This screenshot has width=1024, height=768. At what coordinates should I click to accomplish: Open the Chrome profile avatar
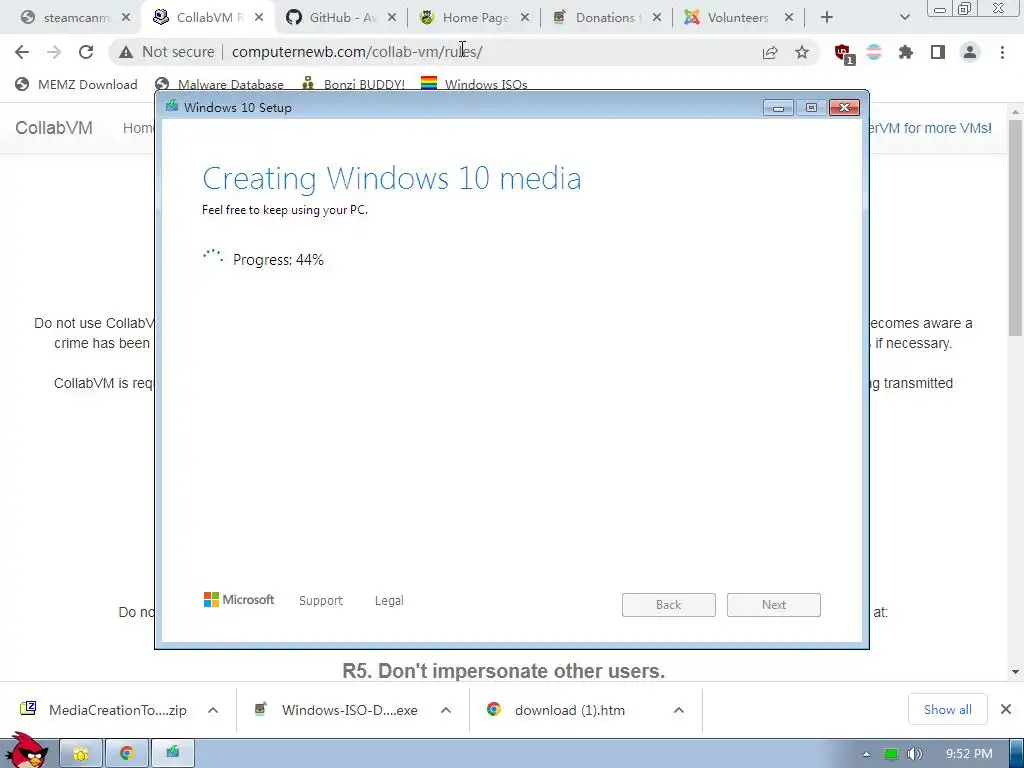pyautogui.click(x=970, y=53)
